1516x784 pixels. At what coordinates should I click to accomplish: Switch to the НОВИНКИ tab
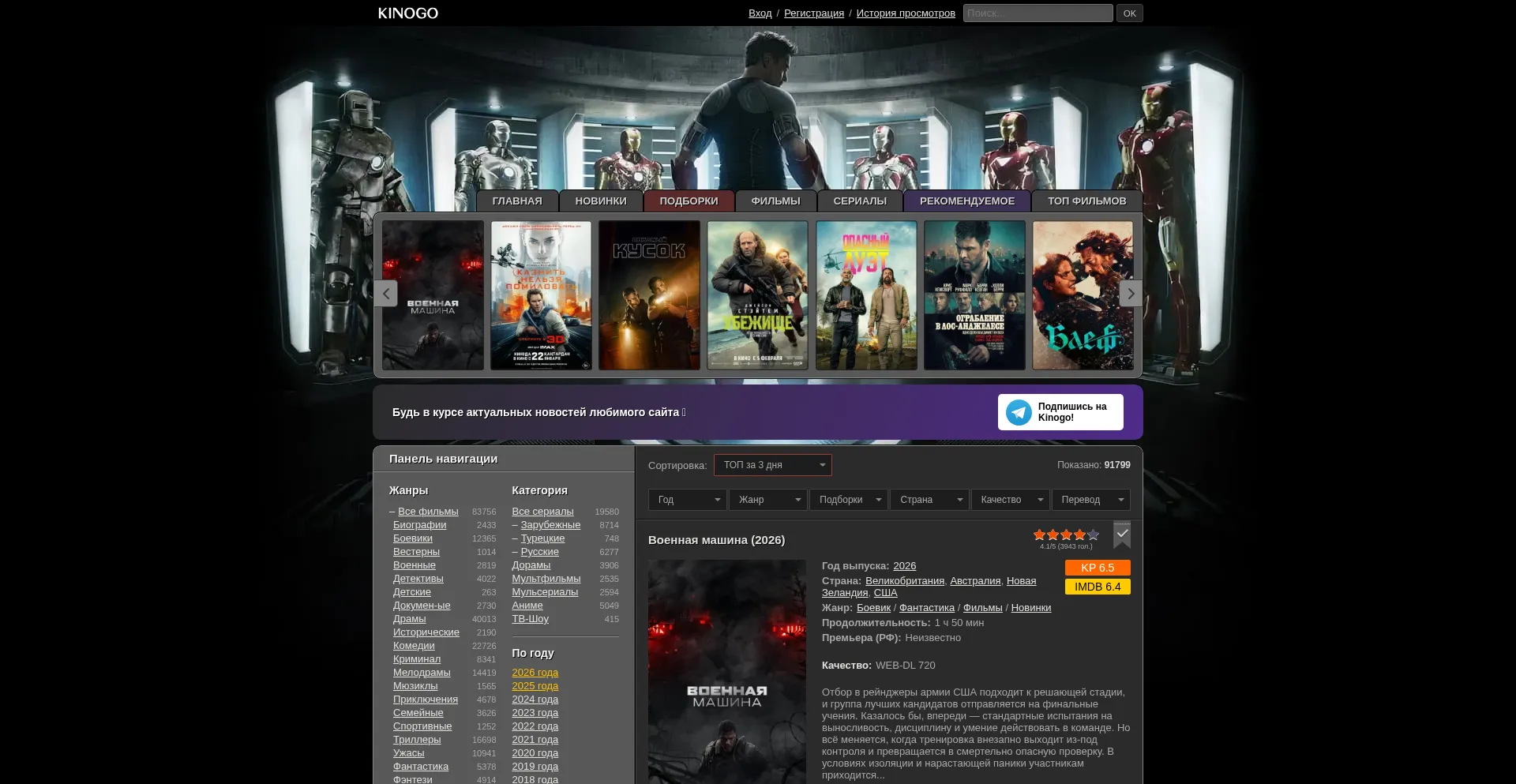(601, 201)
